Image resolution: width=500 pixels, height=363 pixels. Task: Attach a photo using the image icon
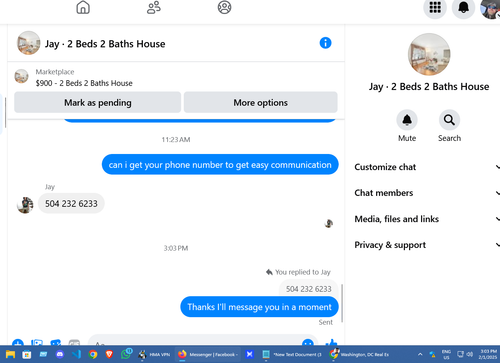click(37, 343)
